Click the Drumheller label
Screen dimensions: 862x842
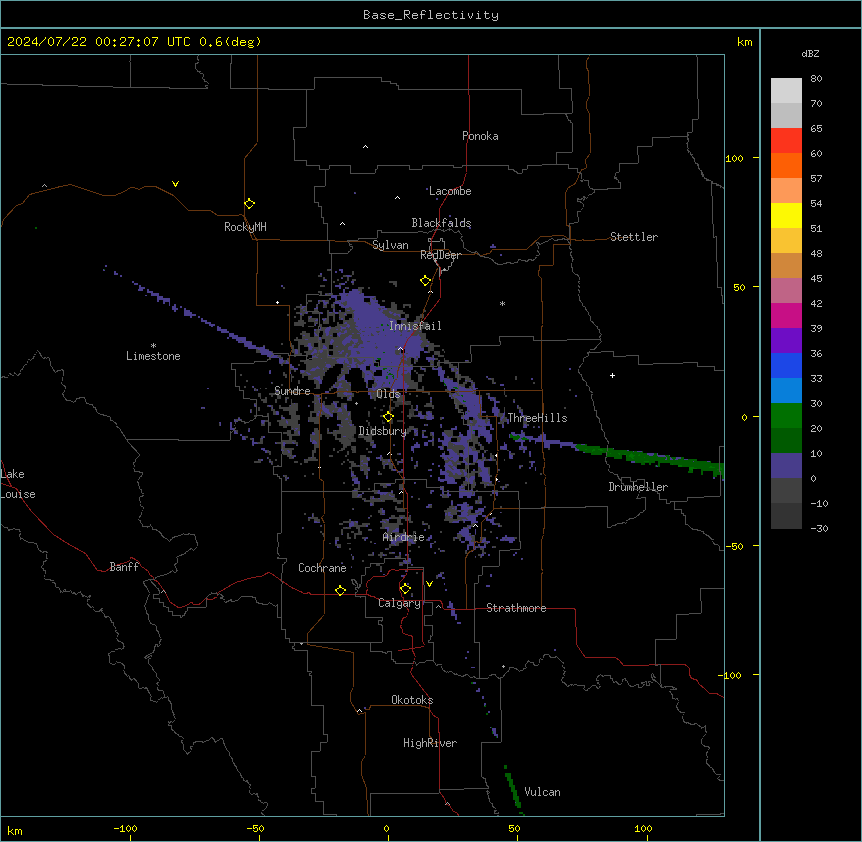638,487
